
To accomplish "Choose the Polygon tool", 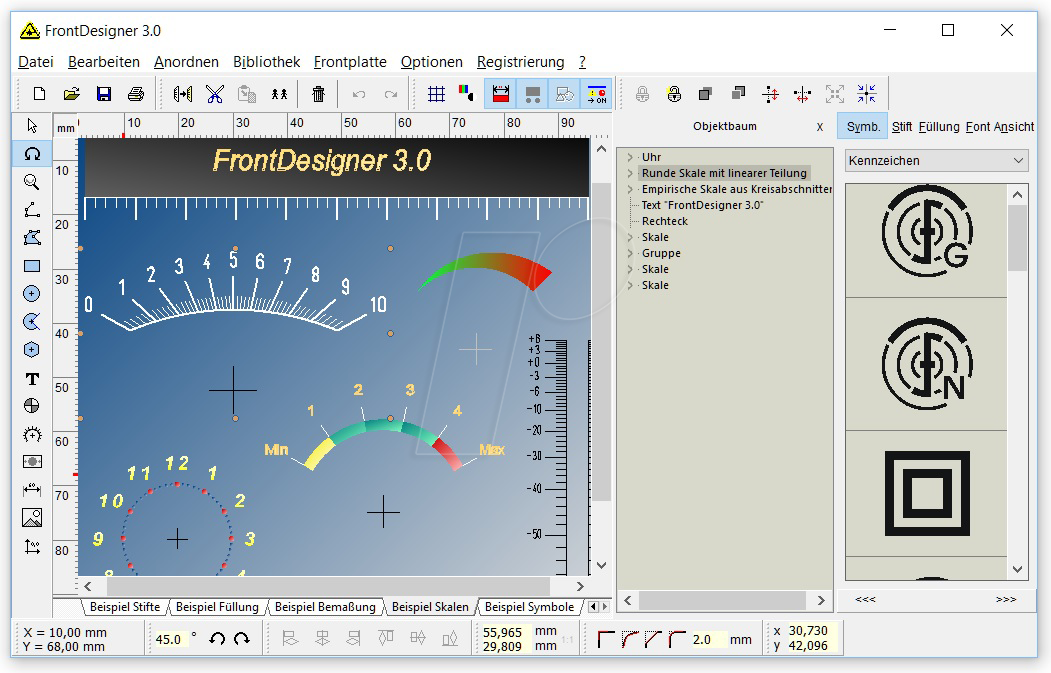I will pos(31,237).
